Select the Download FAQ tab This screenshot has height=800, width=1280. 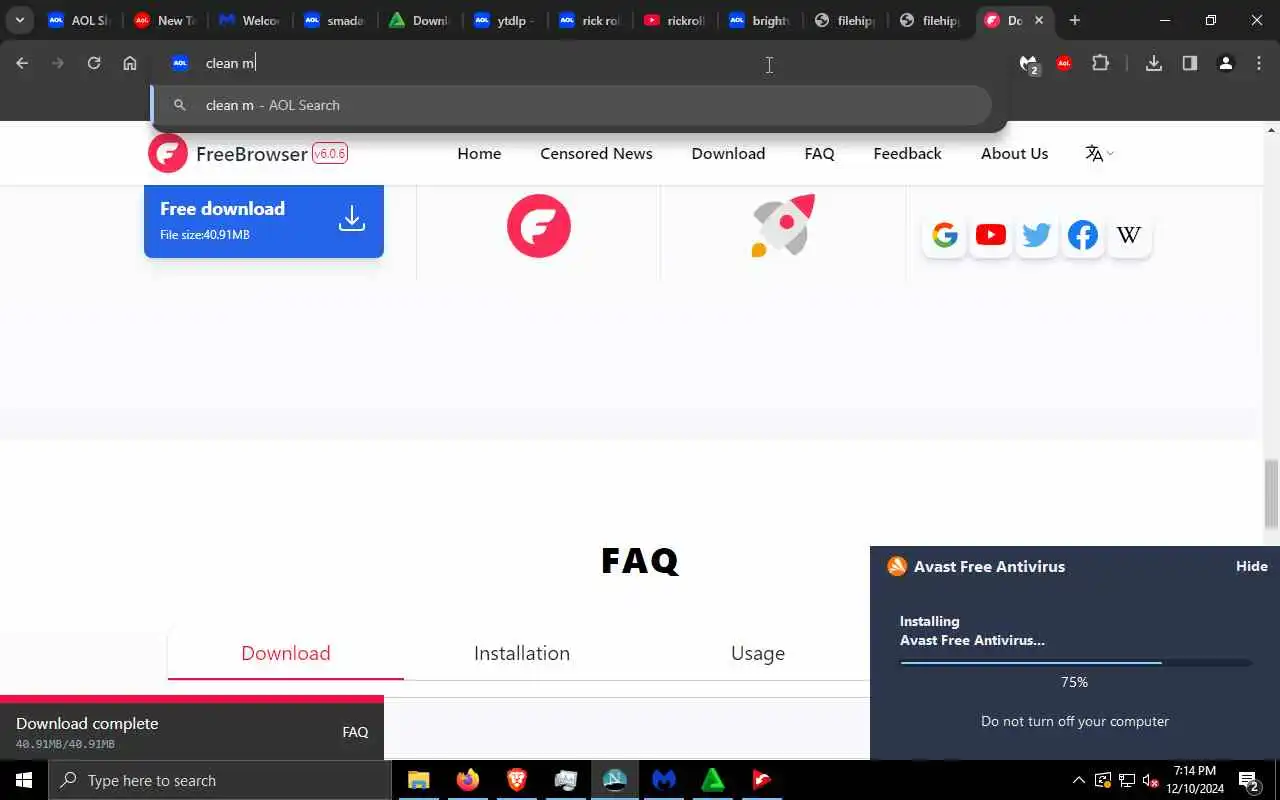pyautogui.click(x=286, y=653)
